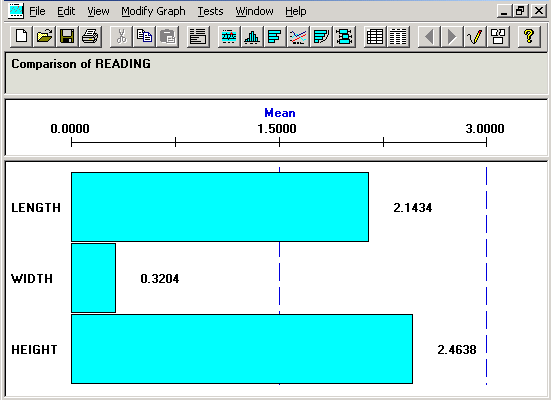The image size is (552, 400).
Task: Click the blue Mean axis title
Action: [x=280, y=113]
